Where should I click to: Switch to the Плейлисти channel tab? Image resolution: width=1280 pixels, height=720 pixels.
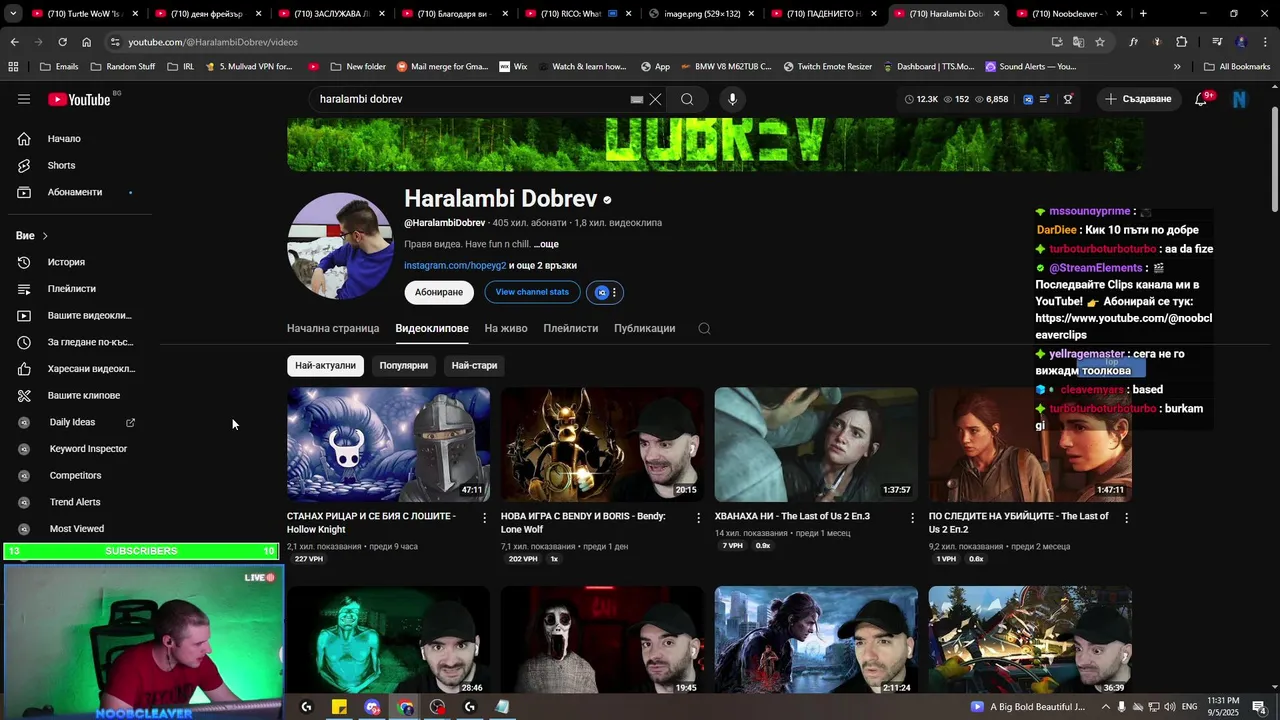pyautogui.click(x=571, y=328)
